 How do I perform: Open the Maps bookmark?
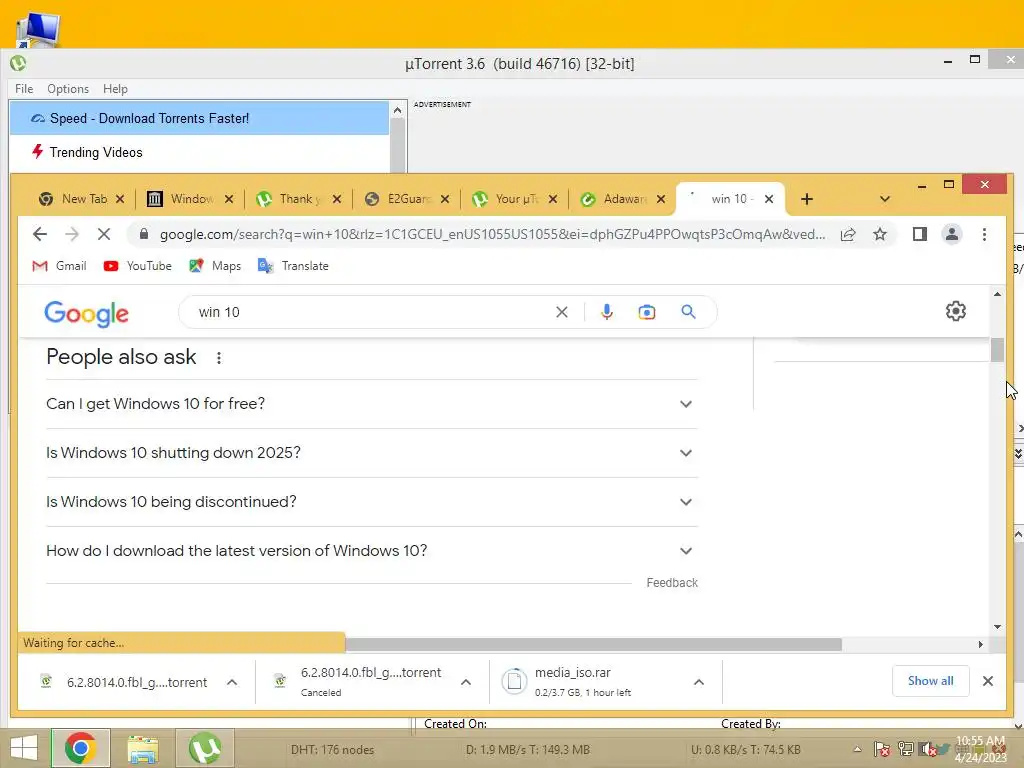pos(215,266)
